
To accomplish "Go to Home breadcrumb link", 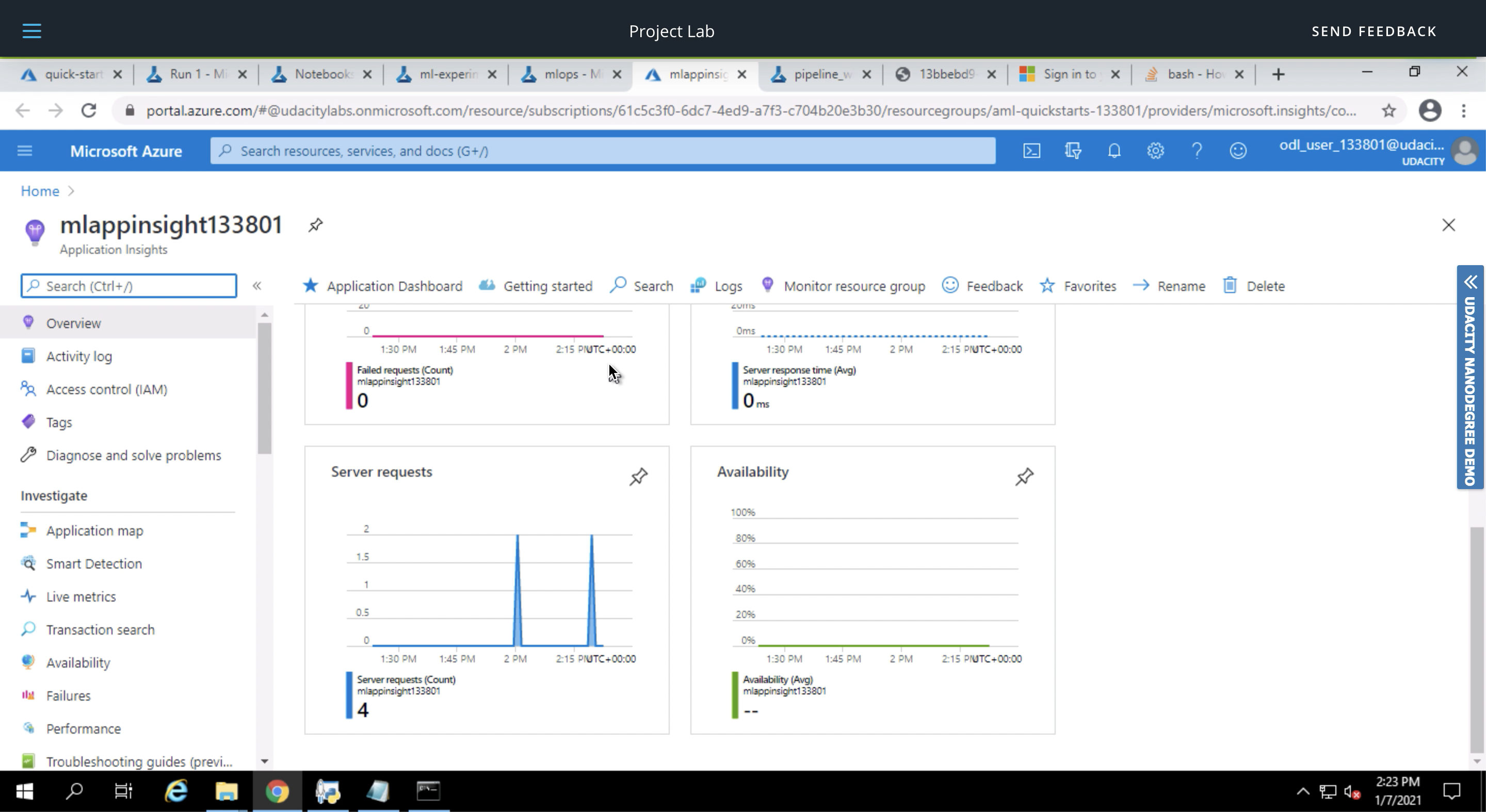I will point(40,191).
